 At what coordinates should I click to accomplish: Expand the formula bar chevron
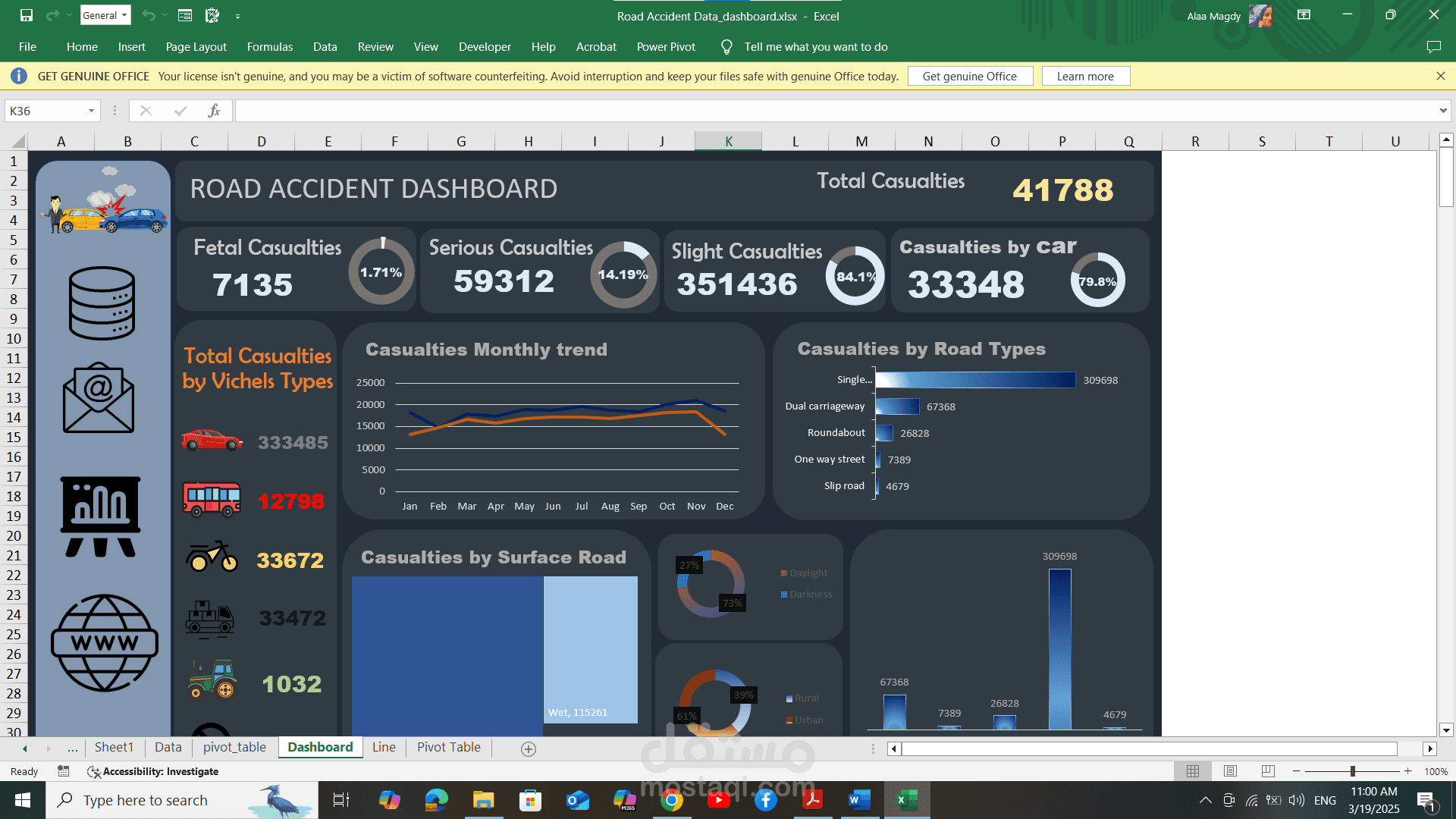click(x=1442, y=111)
